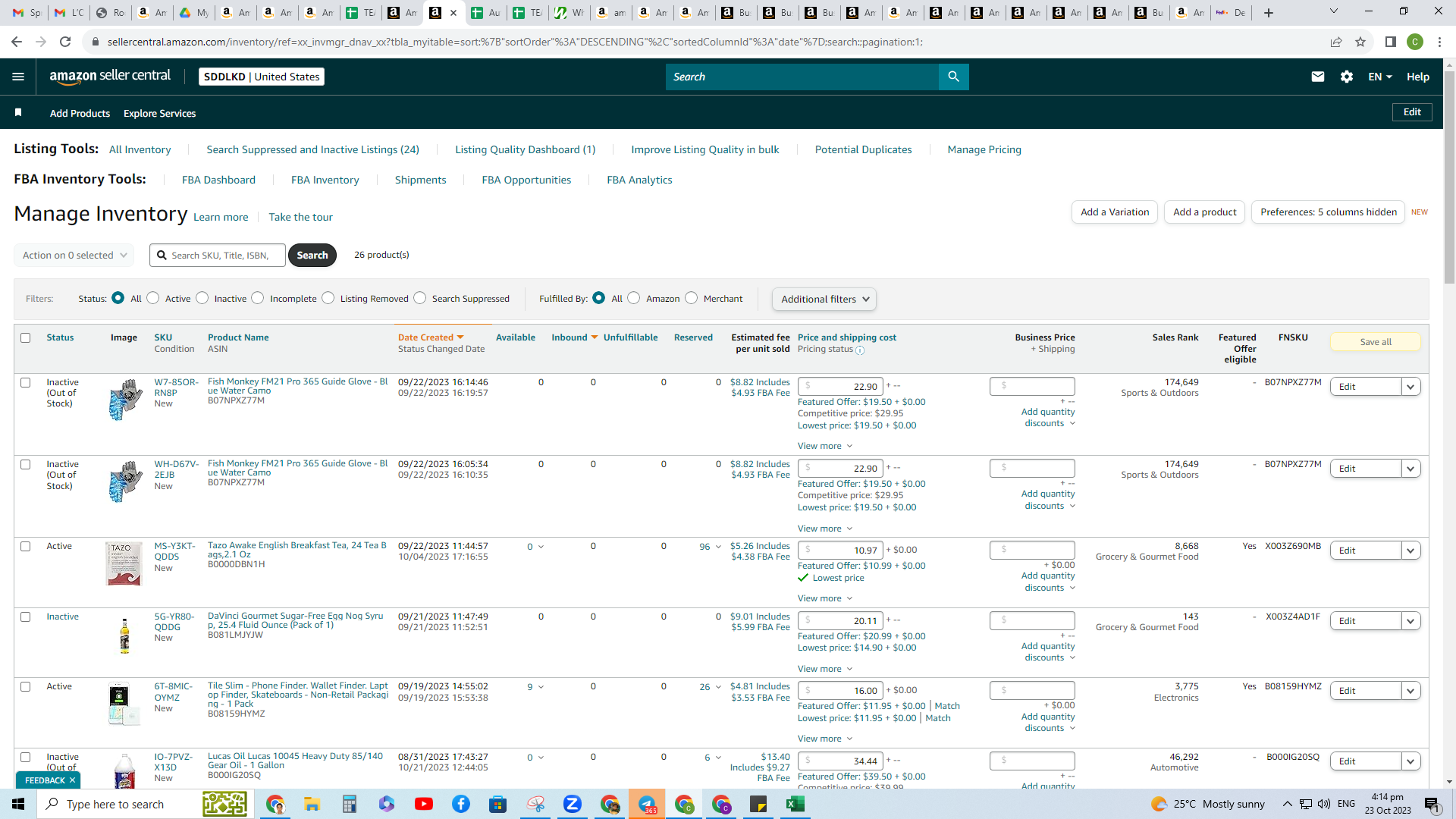Select the Active status radio button
This screenshot has height=819, width=1456.
tap(153, 298)
